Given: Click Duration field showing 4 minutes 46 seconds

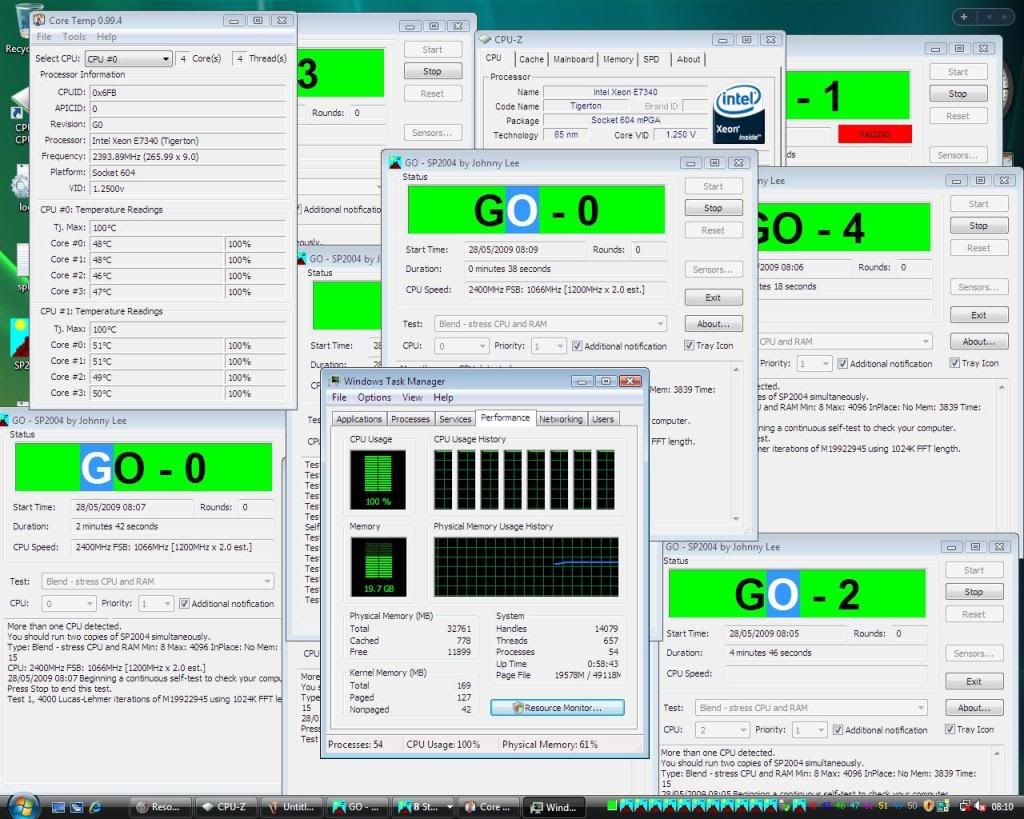Looking at the screenshot, I should click(825, 652).
